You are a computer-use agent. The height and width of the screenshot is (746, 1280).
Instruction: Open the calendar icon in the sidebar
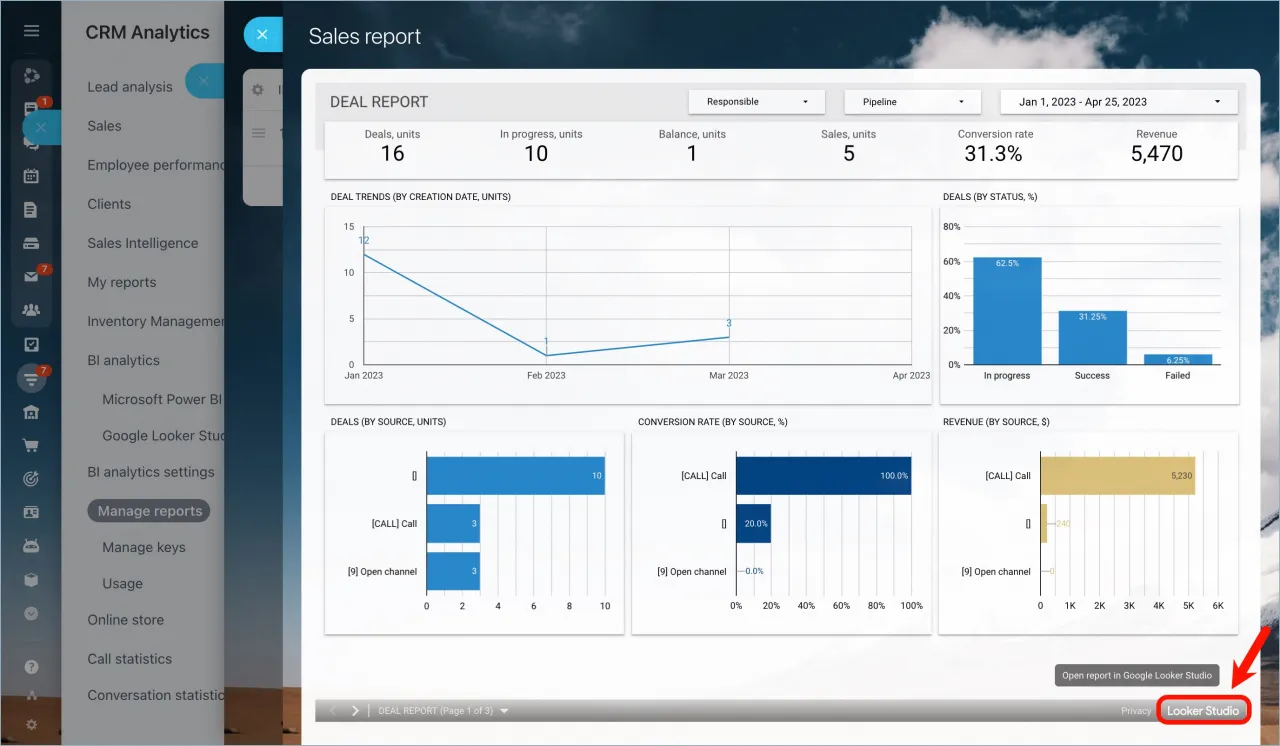pos(31,176)
